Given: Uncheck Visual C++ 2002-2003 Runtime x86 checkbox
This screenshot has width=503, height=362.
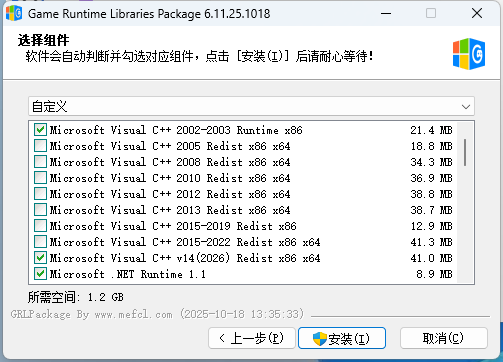Looking at the screenshot, I should click(40, 130).
